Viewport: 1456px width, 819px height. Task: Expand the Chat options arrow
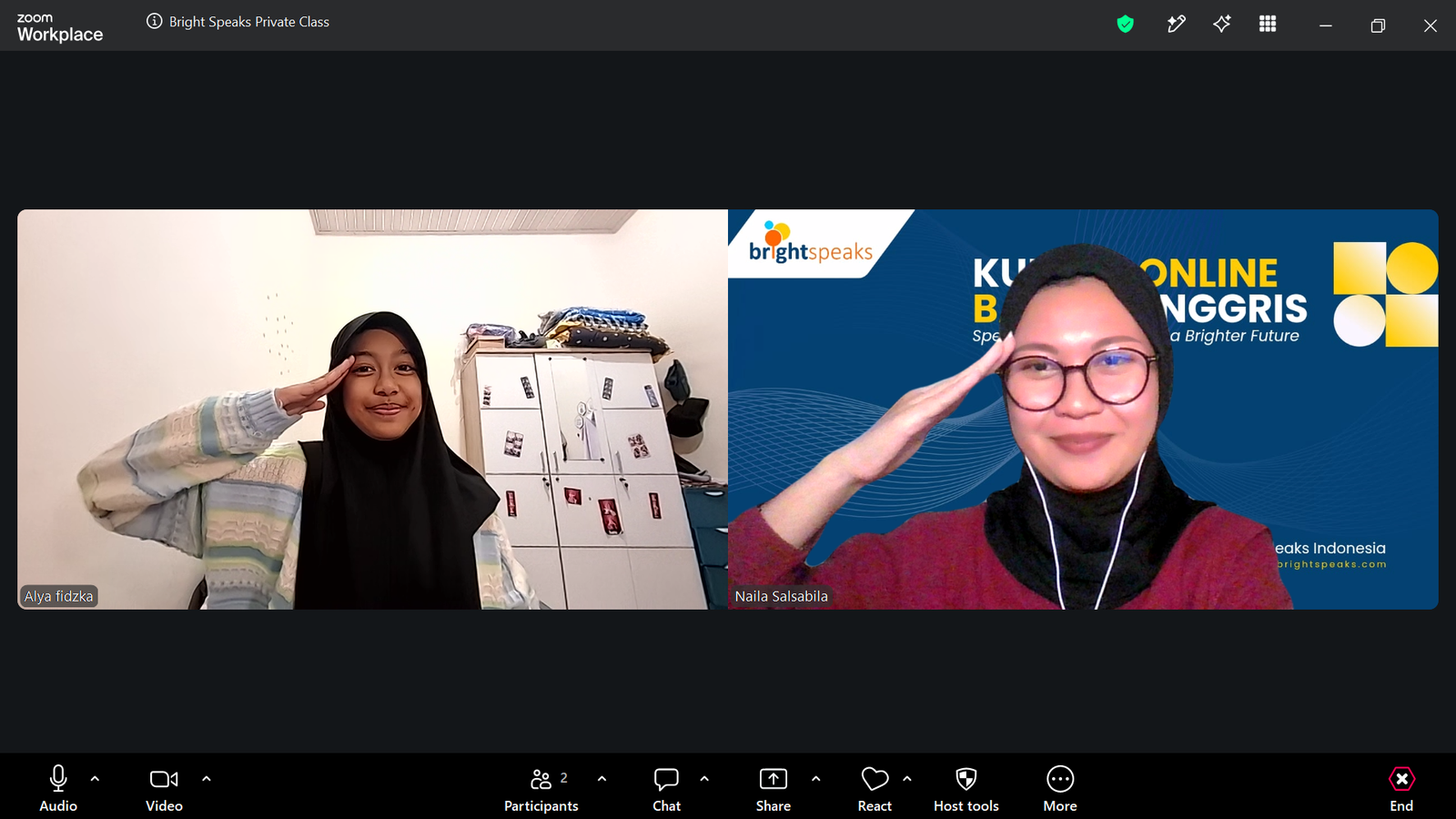coord(704,779)
